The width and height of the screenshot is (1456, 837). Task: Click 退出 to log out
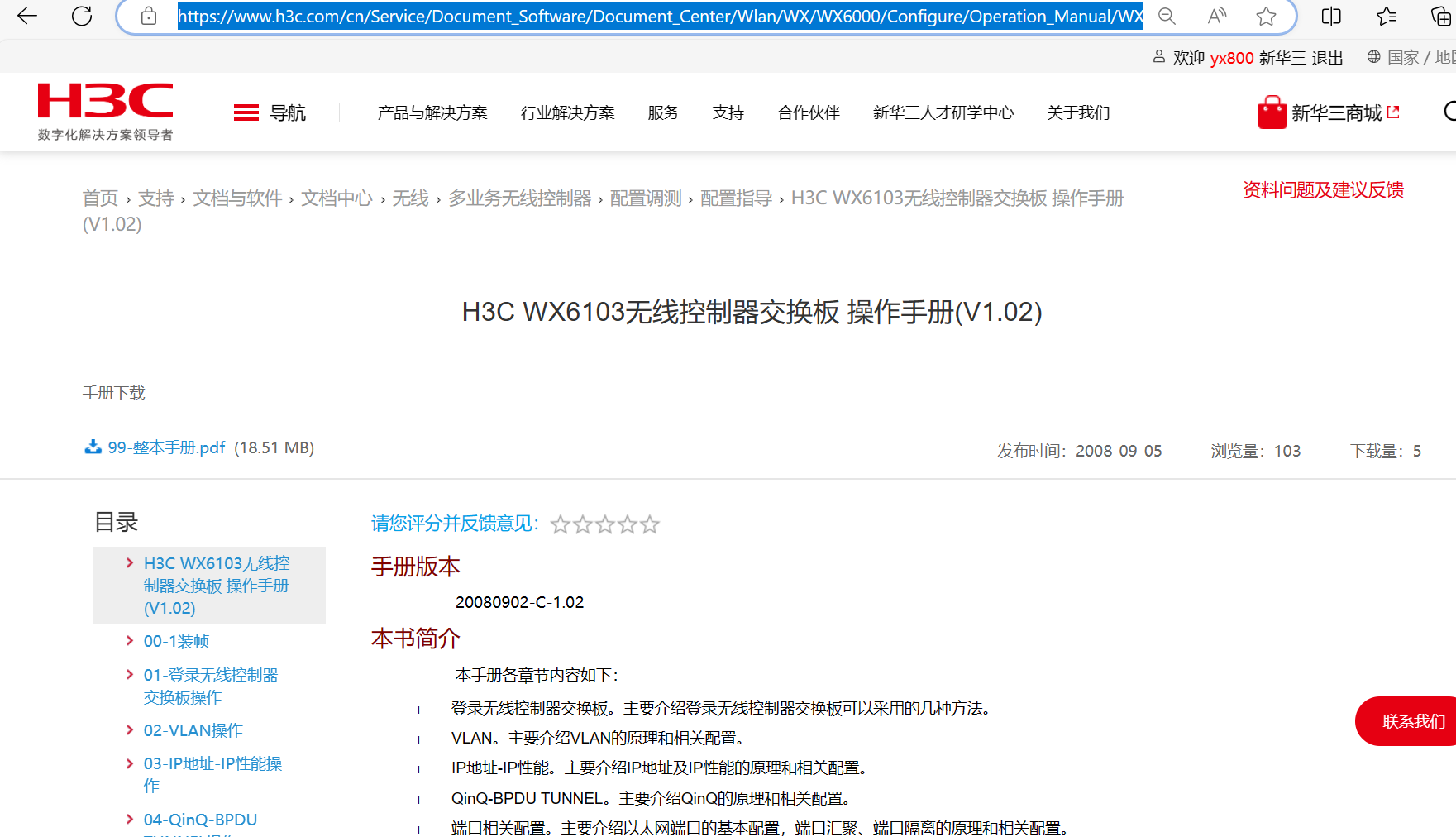tap(1327, 58)
